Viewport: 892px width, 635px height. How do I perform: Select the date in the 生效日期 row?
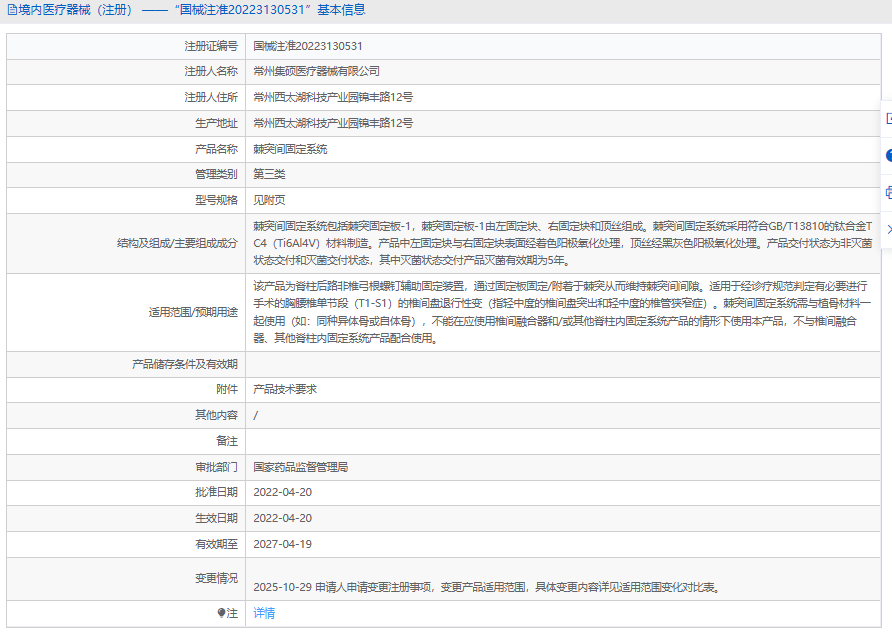[x=283, y=518]
